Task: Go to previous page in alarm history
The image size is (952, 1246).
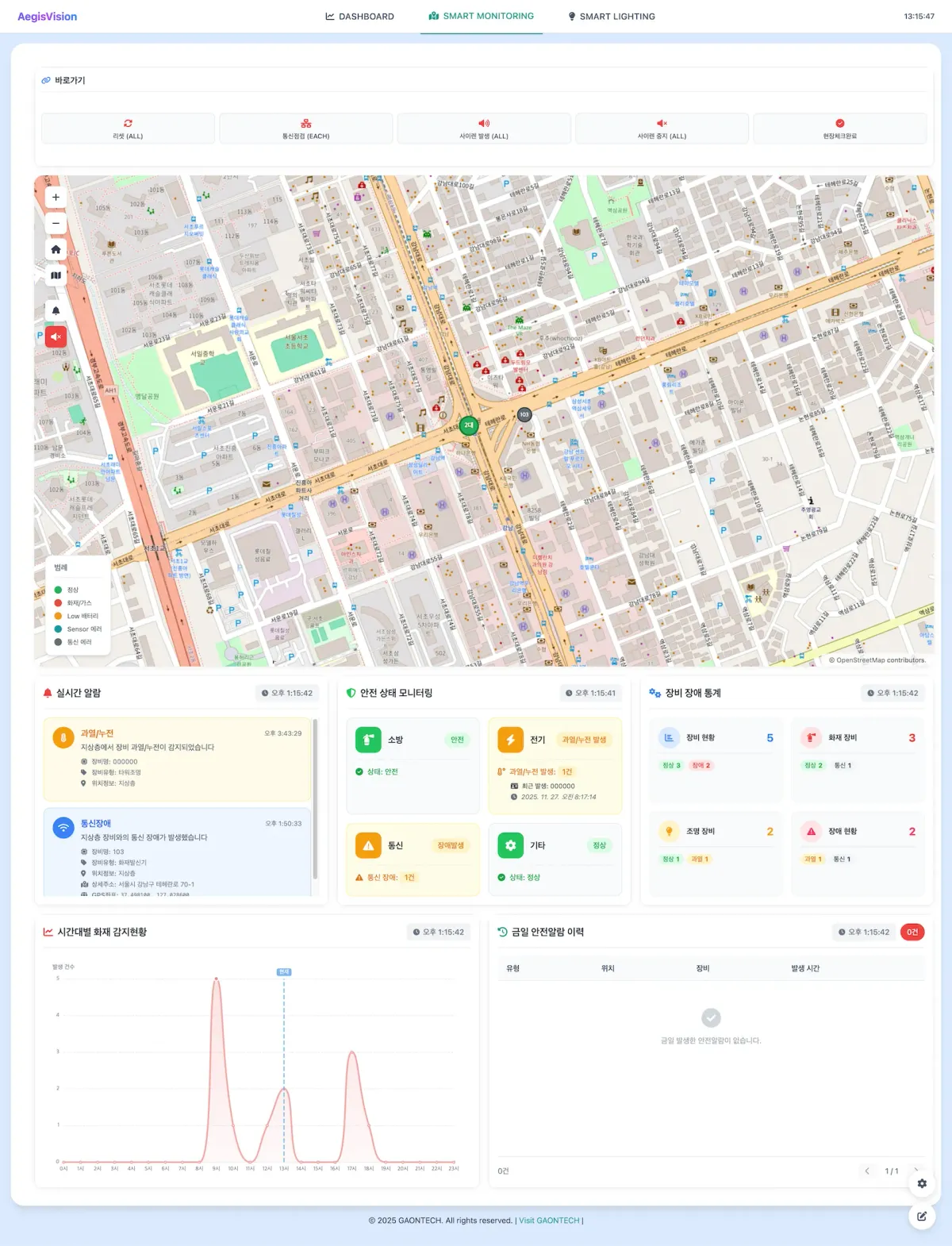Action: coord(867,1171)
